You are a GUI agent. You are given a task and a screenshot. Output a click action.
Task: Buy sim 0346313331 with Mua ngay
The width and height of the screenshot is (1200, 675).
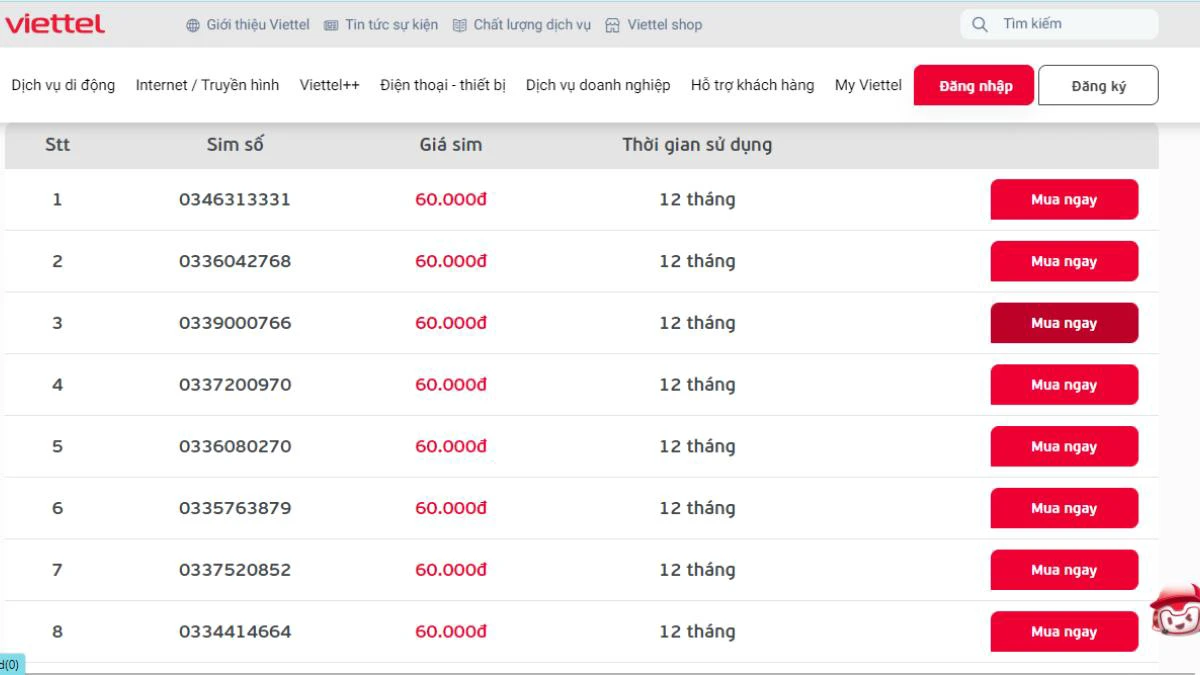pyautogui.click(x=1064, y=199)
